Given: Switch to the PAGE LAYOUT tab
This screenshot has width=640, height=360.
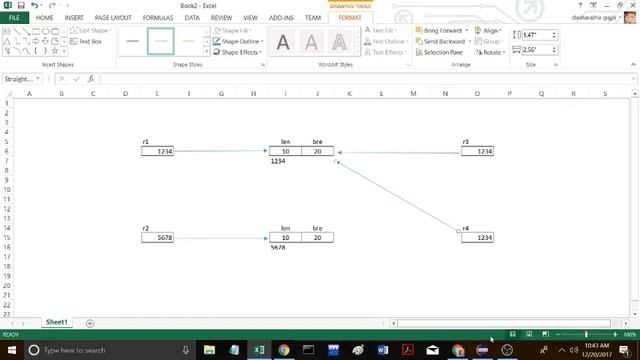Looking at the screenshot, I should tap(113, 18).
